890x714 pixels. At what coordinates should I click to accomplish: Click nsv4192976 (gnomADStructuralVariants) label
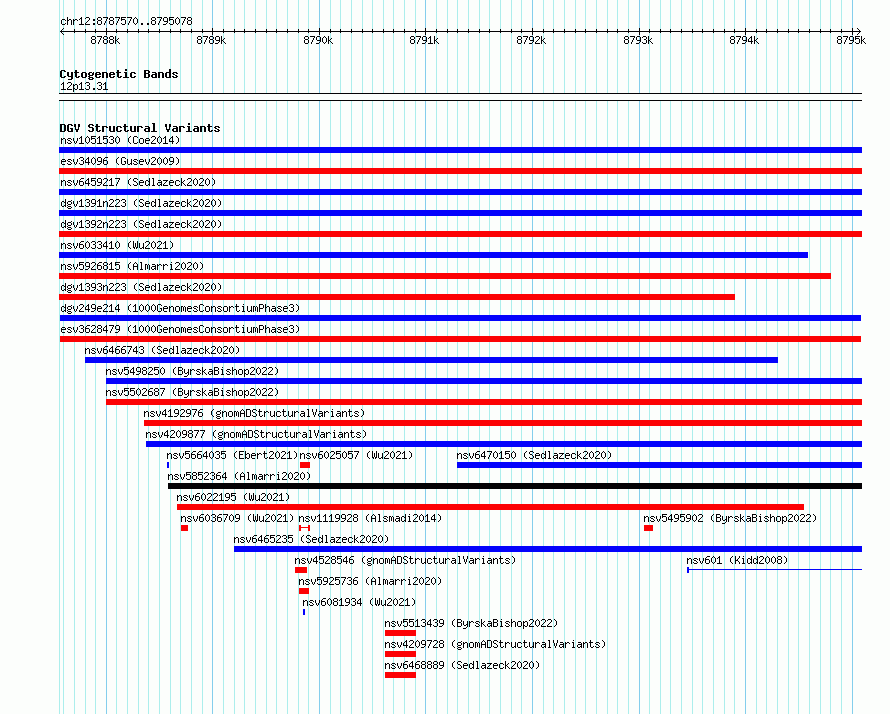point(254,413)
